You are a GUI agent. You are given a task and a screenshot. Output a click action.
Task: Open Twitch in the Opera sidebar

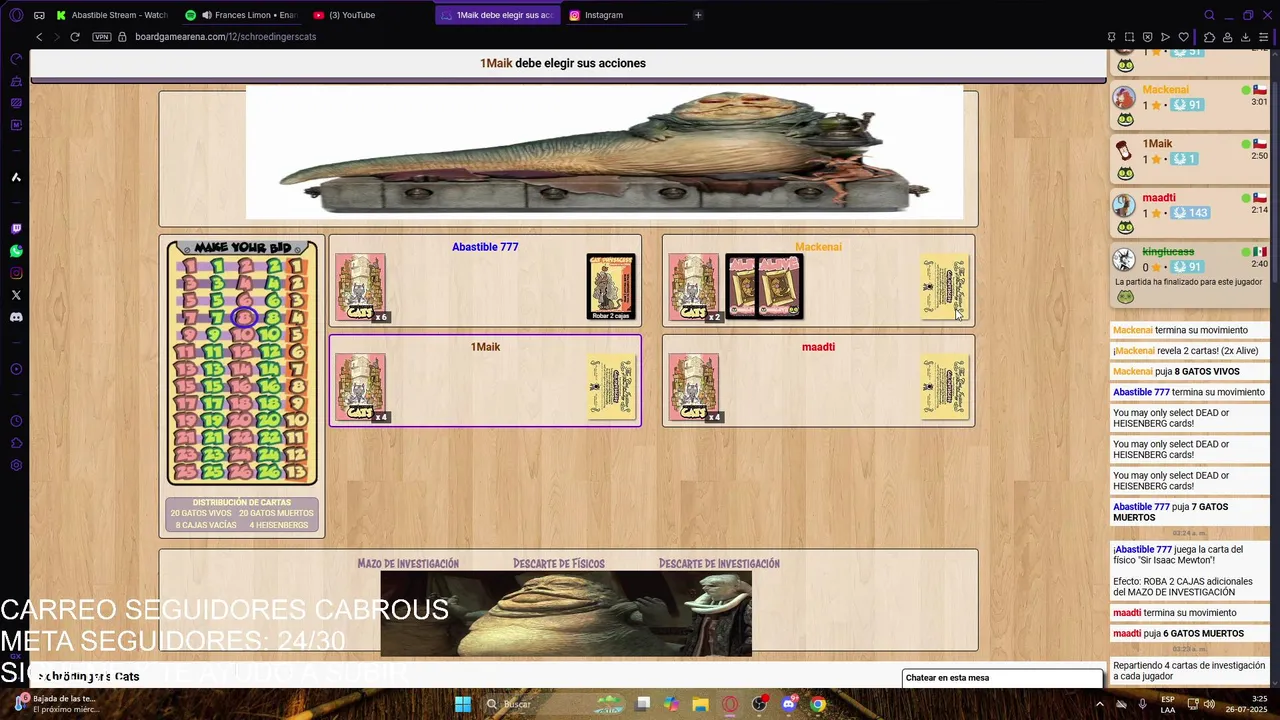[16, 229]
